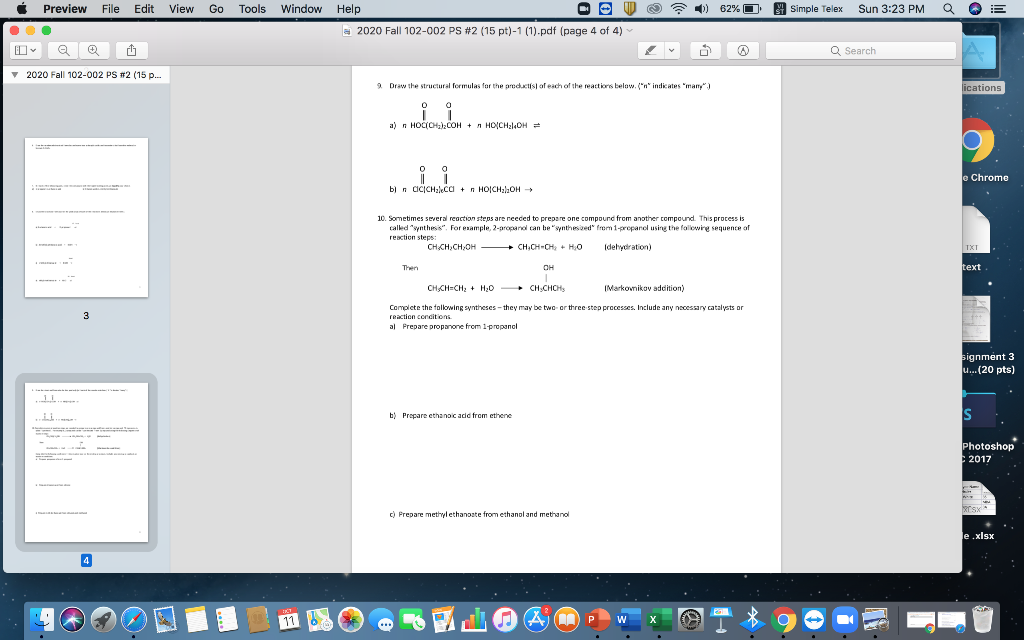This screenshot has width=1024, height=640.
Task: Open Maps from the Dock
Action: point(319,619)
